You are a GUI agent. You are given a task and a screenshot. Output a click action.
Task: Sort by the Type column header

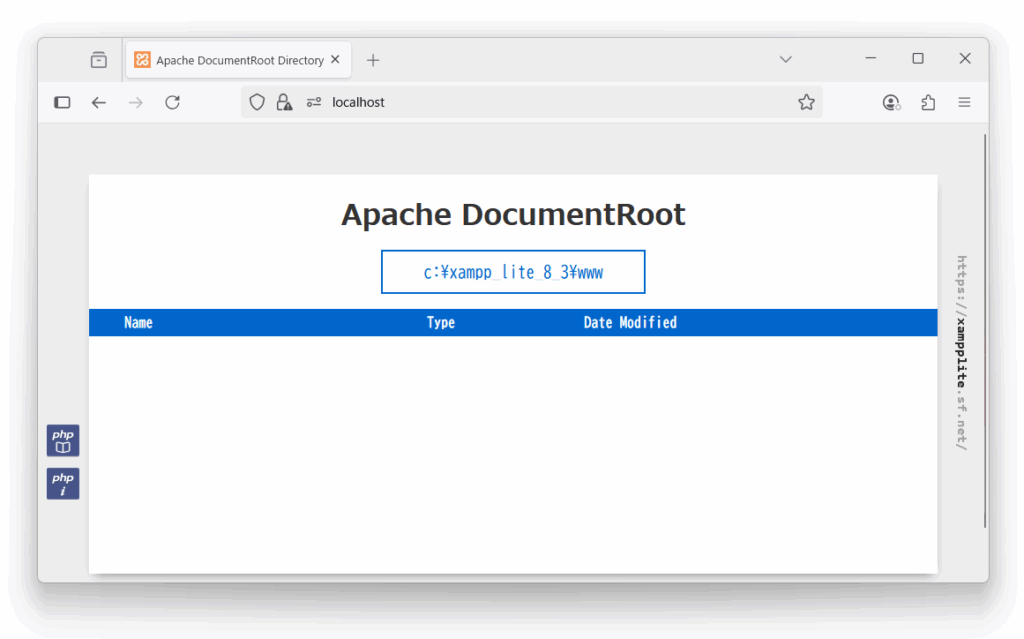pos(441,323)
